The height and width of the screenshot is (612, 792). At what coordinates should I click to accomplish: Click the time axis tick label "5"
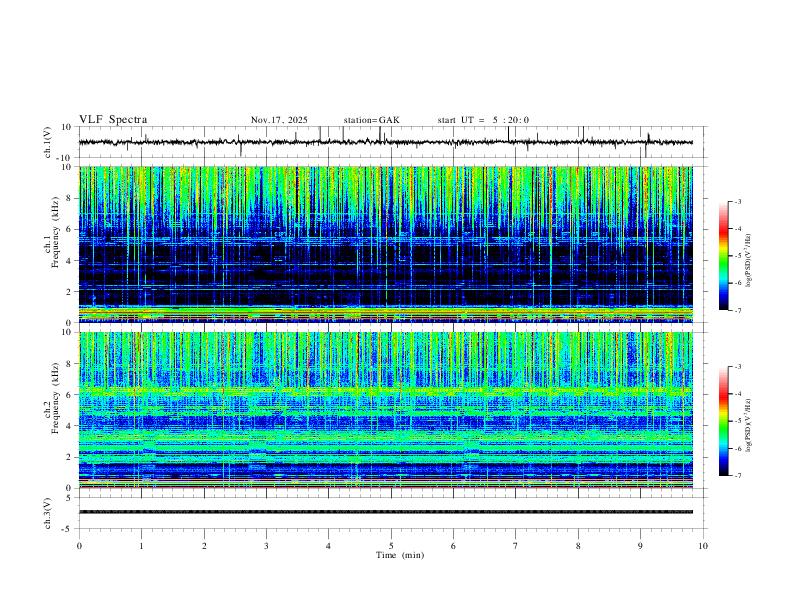pyautogui.click(x=391, y=546)
